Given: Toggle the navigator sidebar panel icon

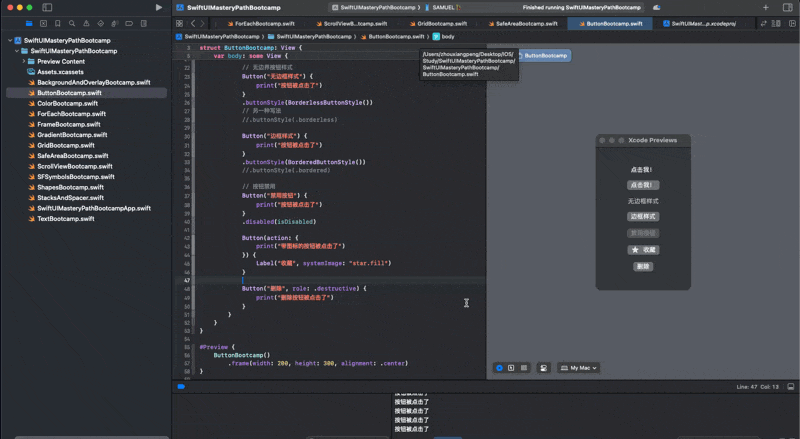Looking at the screenshot, I should (x=49, y=7).
